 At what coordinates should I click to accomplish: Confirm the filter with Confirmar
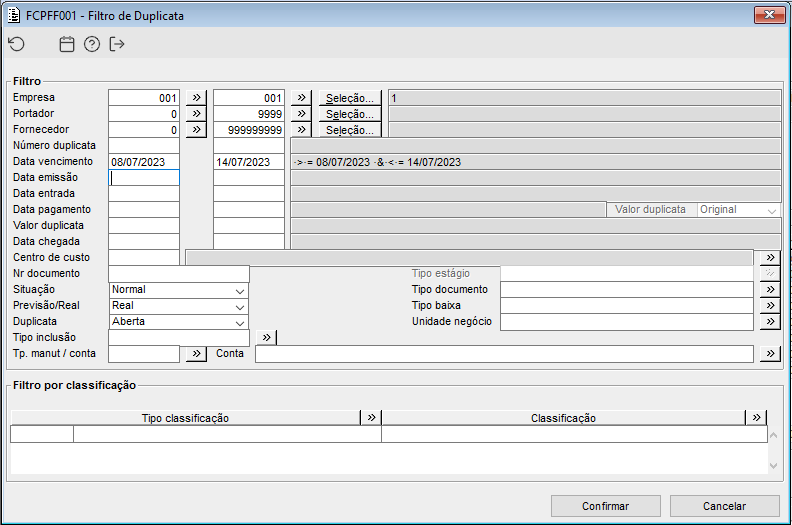[606, 506]
